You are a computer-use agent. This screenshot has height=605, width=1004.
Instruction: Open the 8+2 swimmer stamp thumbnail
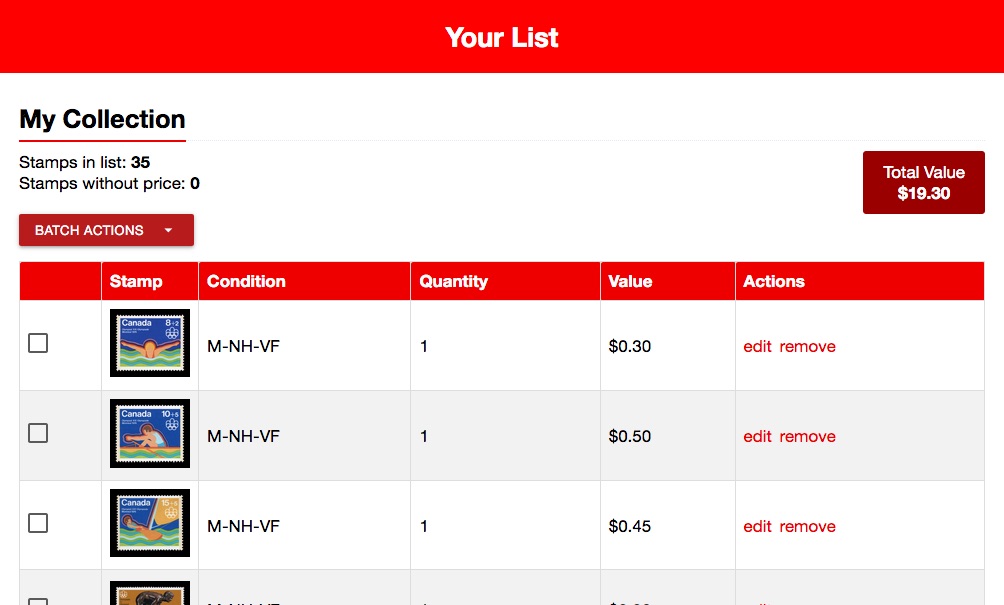(150, 343)
